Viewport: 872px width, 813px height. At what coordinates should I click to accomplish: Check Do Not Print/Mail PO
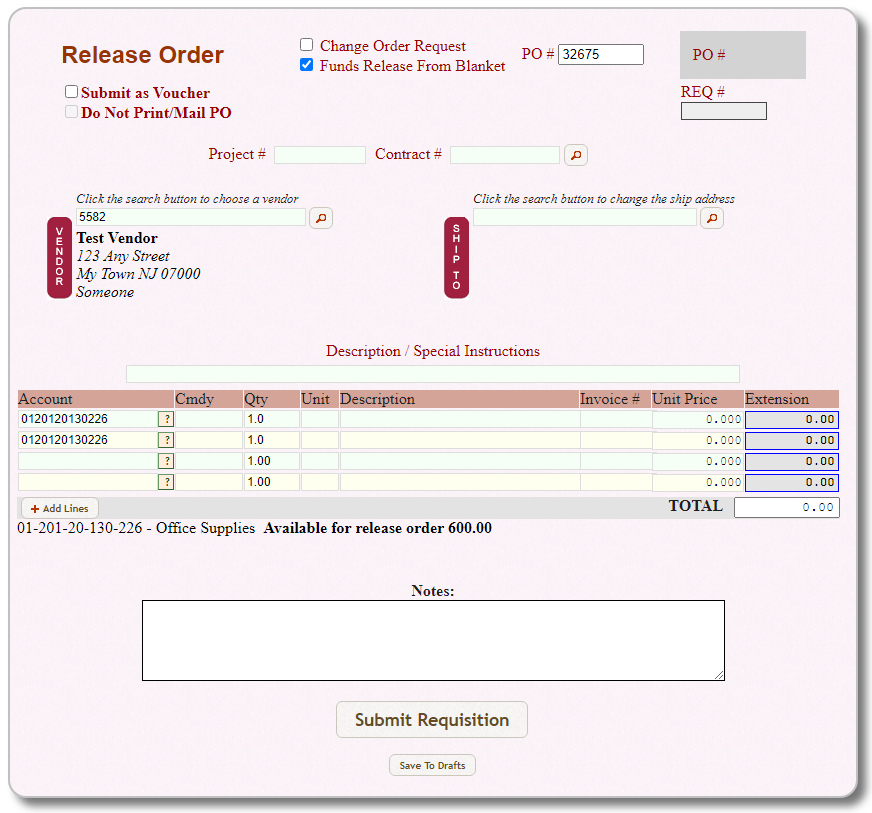pyautogui.click(x=71, y=112)
